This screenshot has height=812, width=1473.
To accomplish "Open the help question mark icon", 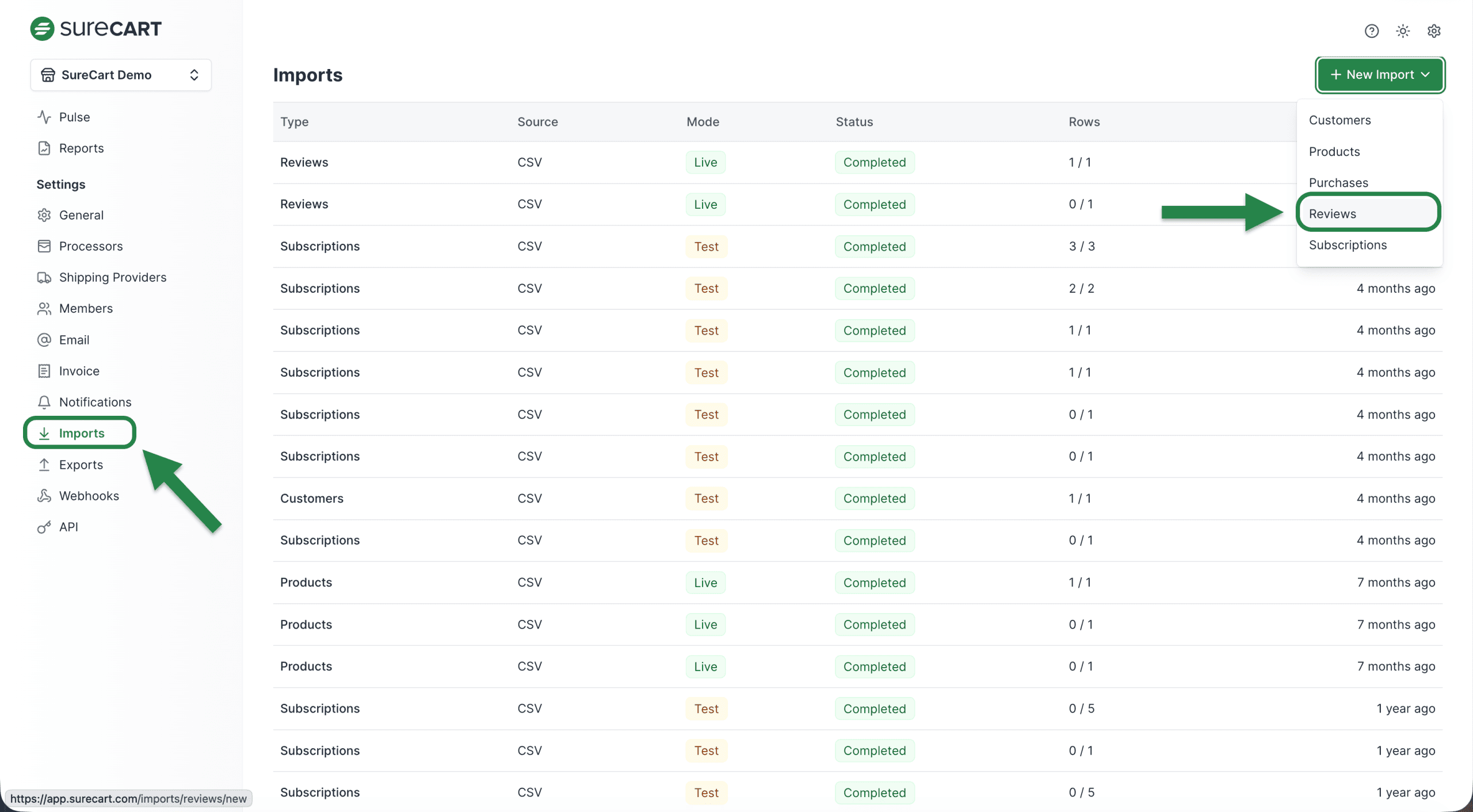I will tap(1371, 31).
